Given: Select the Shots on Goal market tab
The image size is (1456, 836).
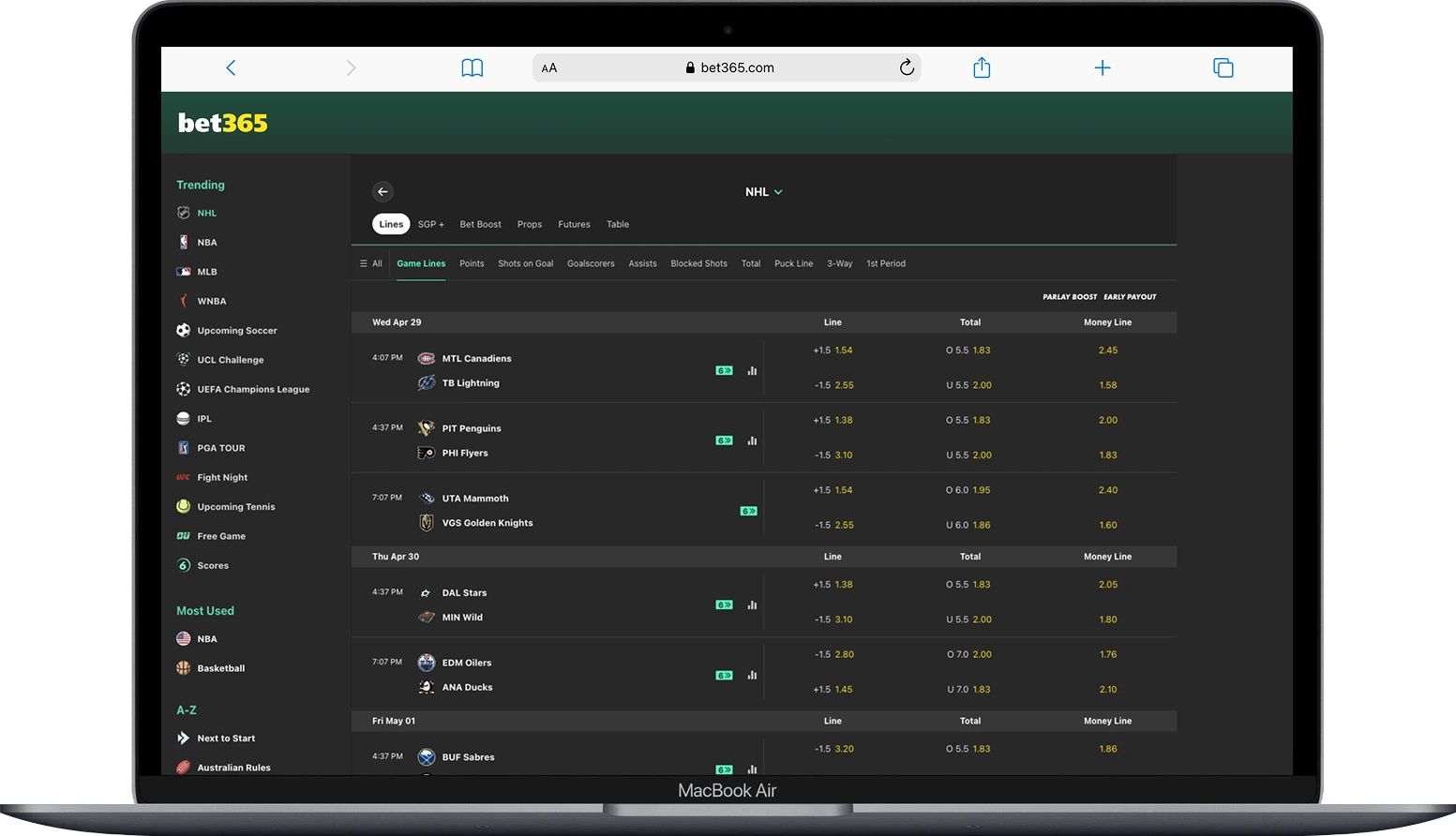Looking at the screenshot, I should [x=526, y=263].
